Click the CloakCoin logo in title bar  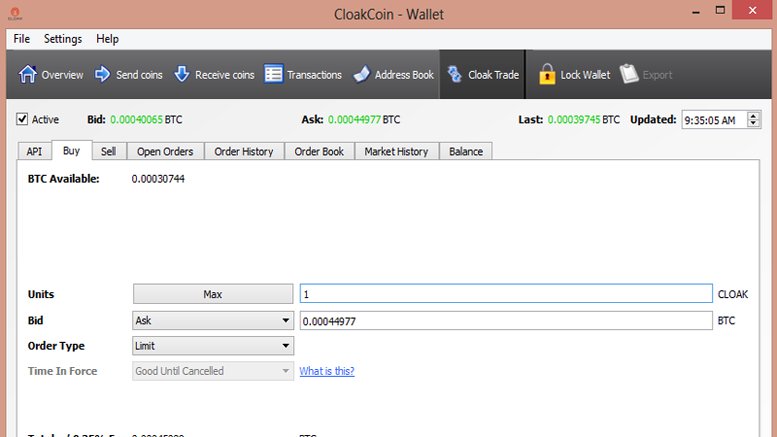pyautogui.click(x=15, y=13)
